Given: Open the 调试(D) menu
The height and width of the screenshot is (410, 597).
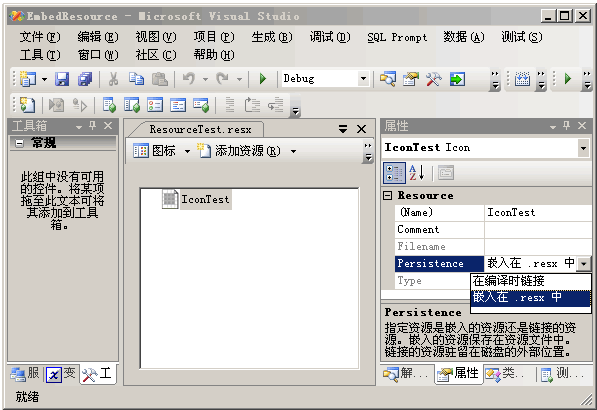Looking at the screenshot, I should pos(330,37).
